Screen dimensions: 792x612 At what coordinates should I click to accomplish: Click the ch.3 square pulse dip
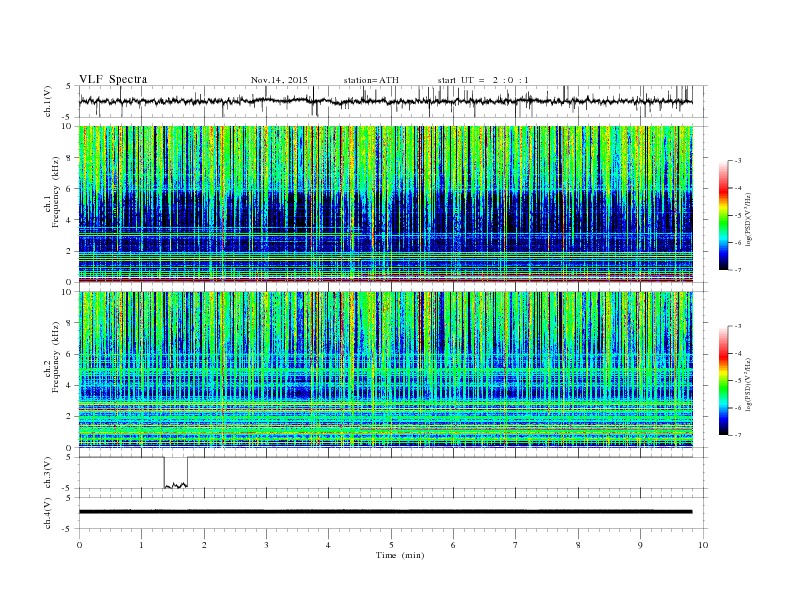pos(175,473)
